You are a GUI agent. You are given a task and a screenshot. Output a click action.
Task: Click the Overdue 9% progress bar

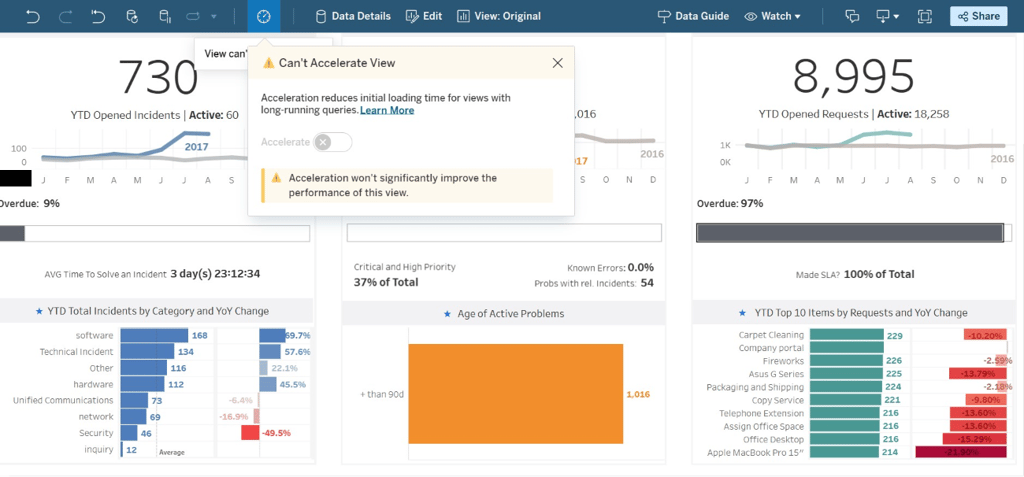click(x=155, y=233)
